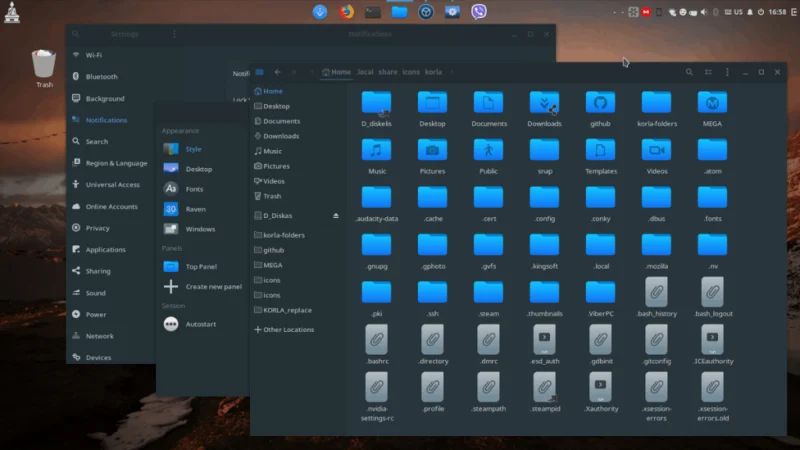Open the MEGA folder icon
Viewport: 800px width, 450px height.
tap(712, 103)
